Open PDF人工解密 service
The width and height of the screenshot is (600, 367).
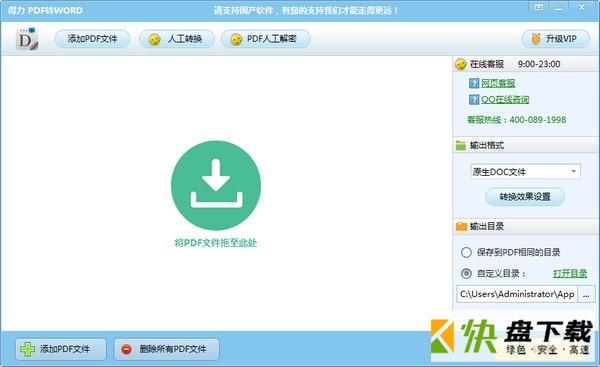click(x=266, y=39)
